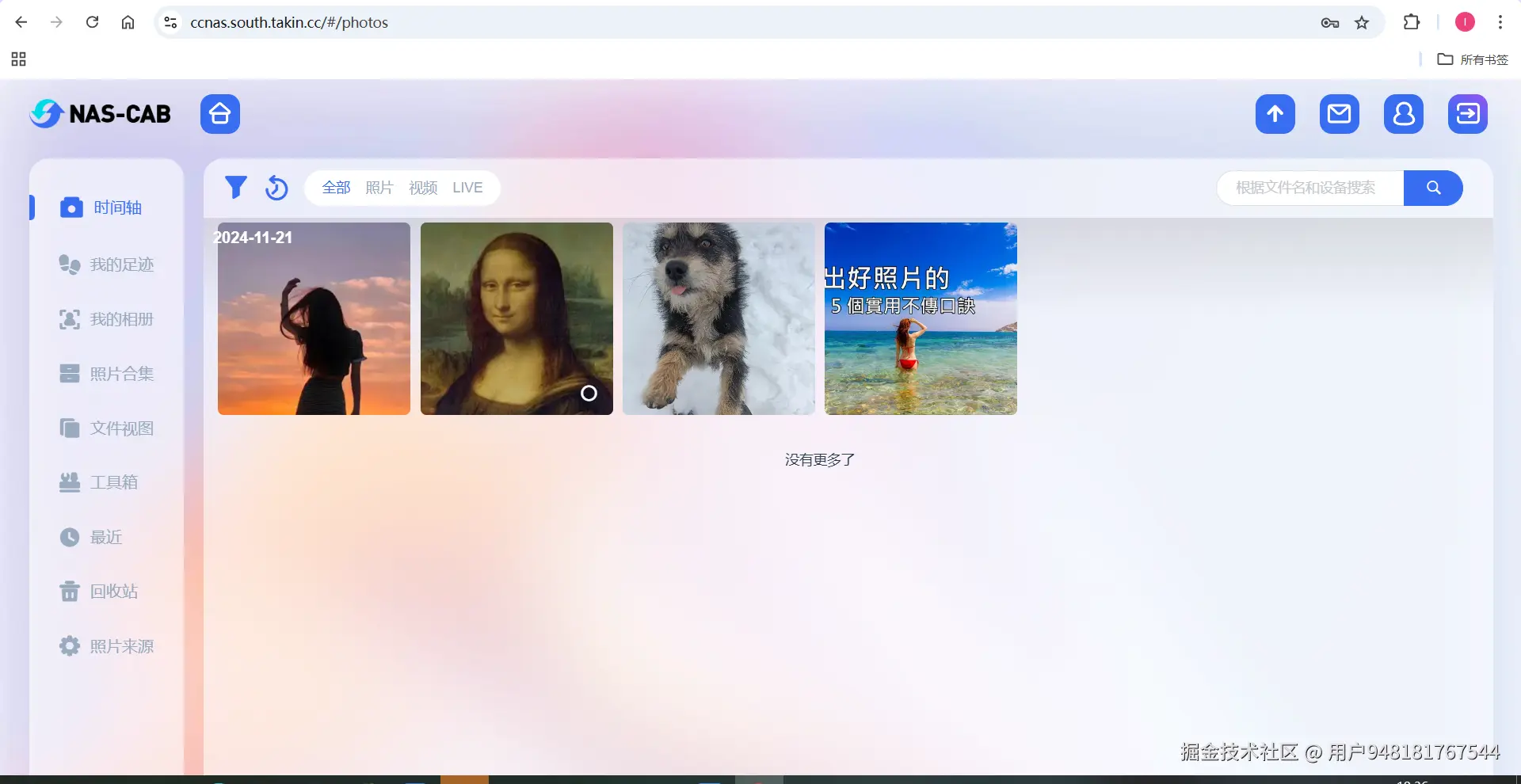Viewport: 1521px width, 784px height.
Task: Click the circle marker on Mona Lisa
Action: click(x=589, y=394)
